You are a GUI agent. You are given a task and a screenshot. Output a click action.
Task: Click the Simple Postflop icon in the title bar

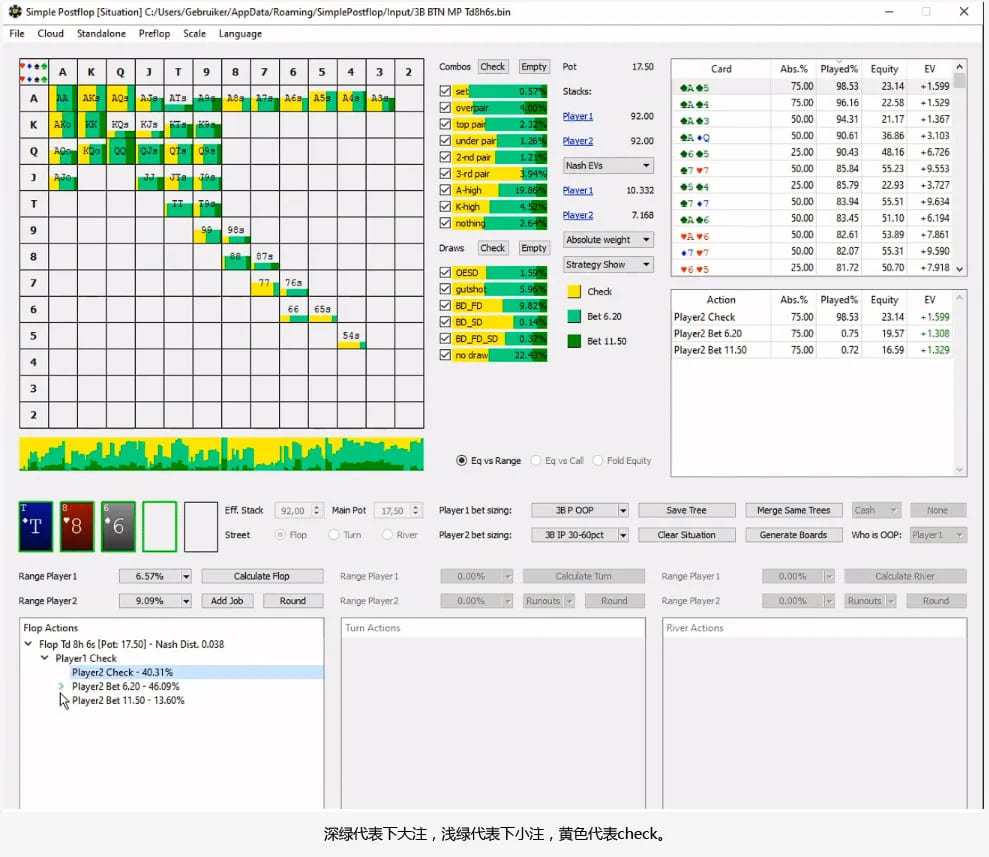pos(14,11)
